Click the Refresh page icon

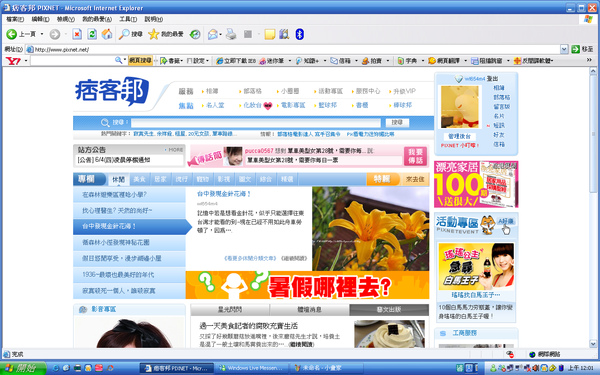point(92,34)
